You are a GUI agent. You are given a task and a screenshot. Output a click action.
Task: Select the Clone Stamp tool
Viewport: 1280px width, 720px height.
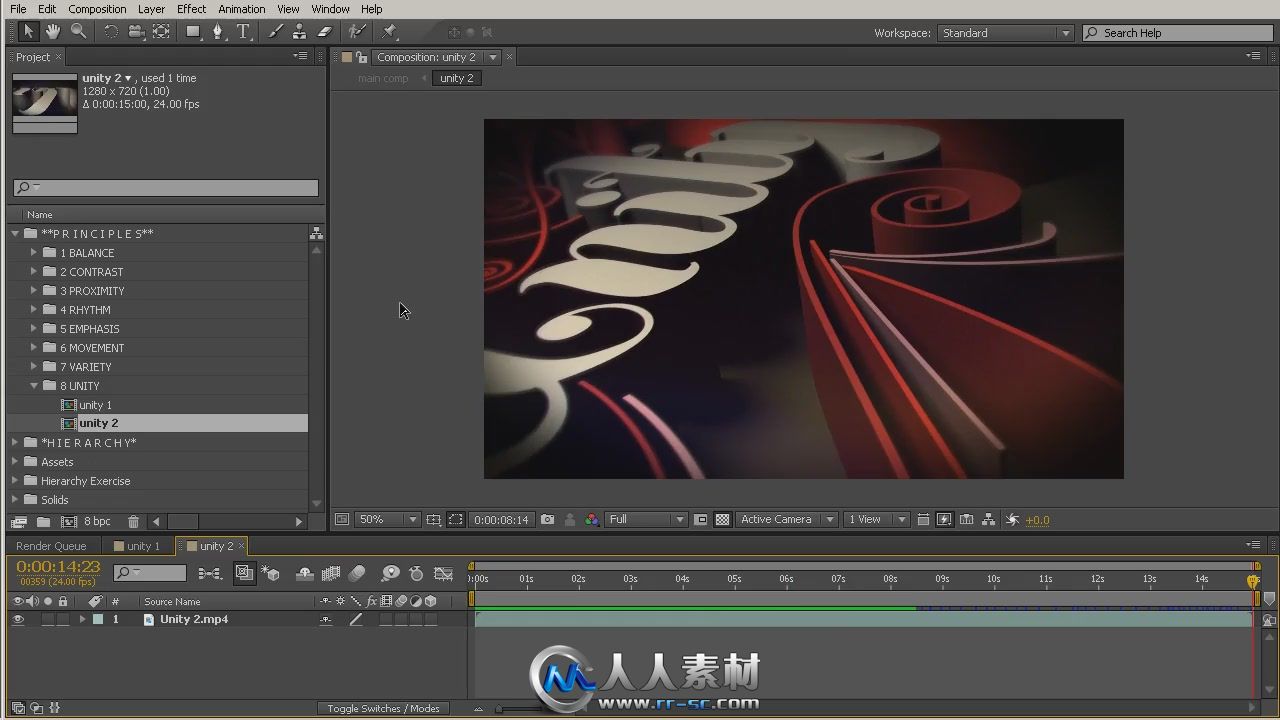299,32
